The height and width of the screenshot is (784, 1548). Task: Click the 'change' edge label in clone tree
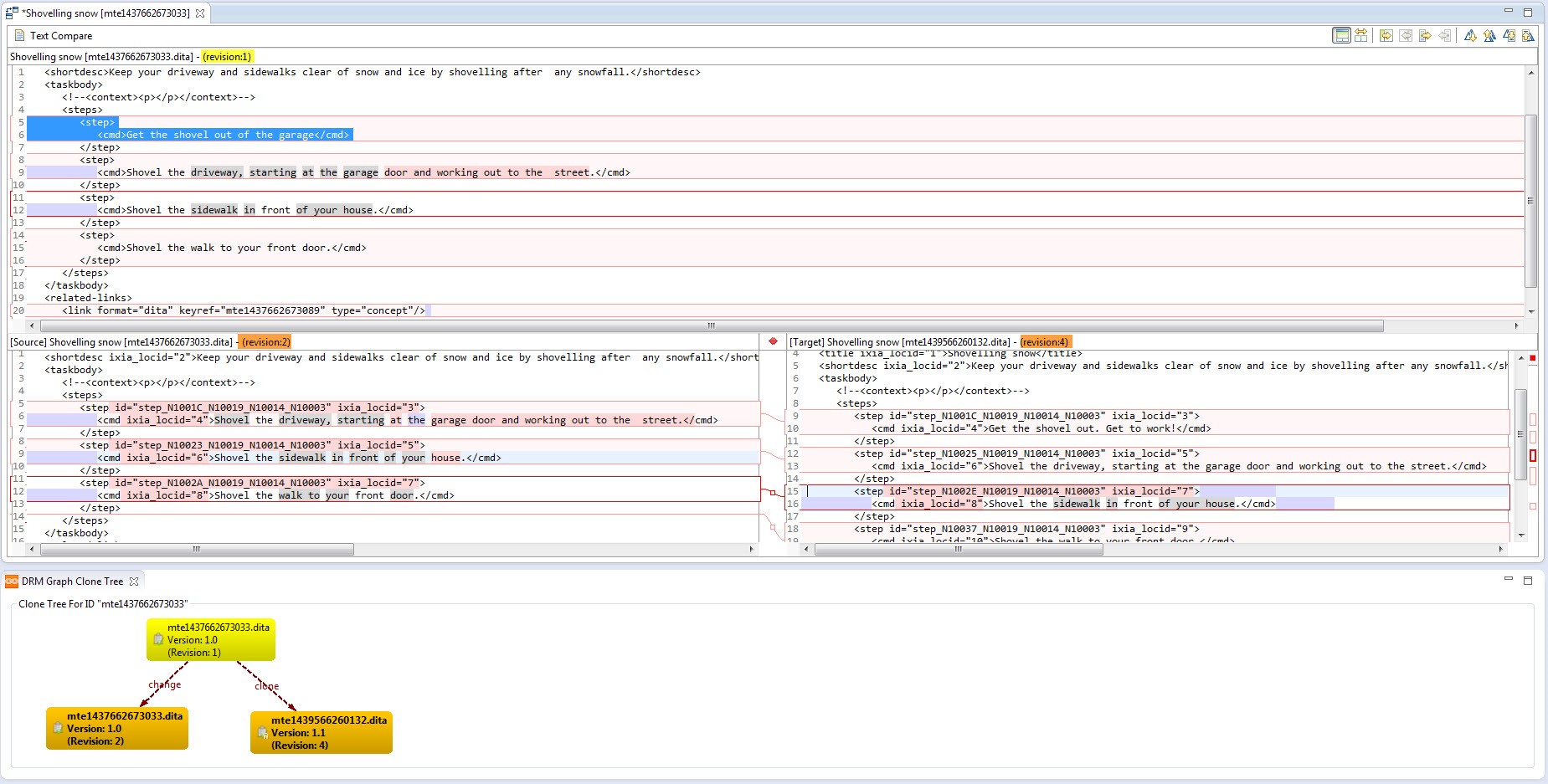pyautogui.click(x=165, y=684)
